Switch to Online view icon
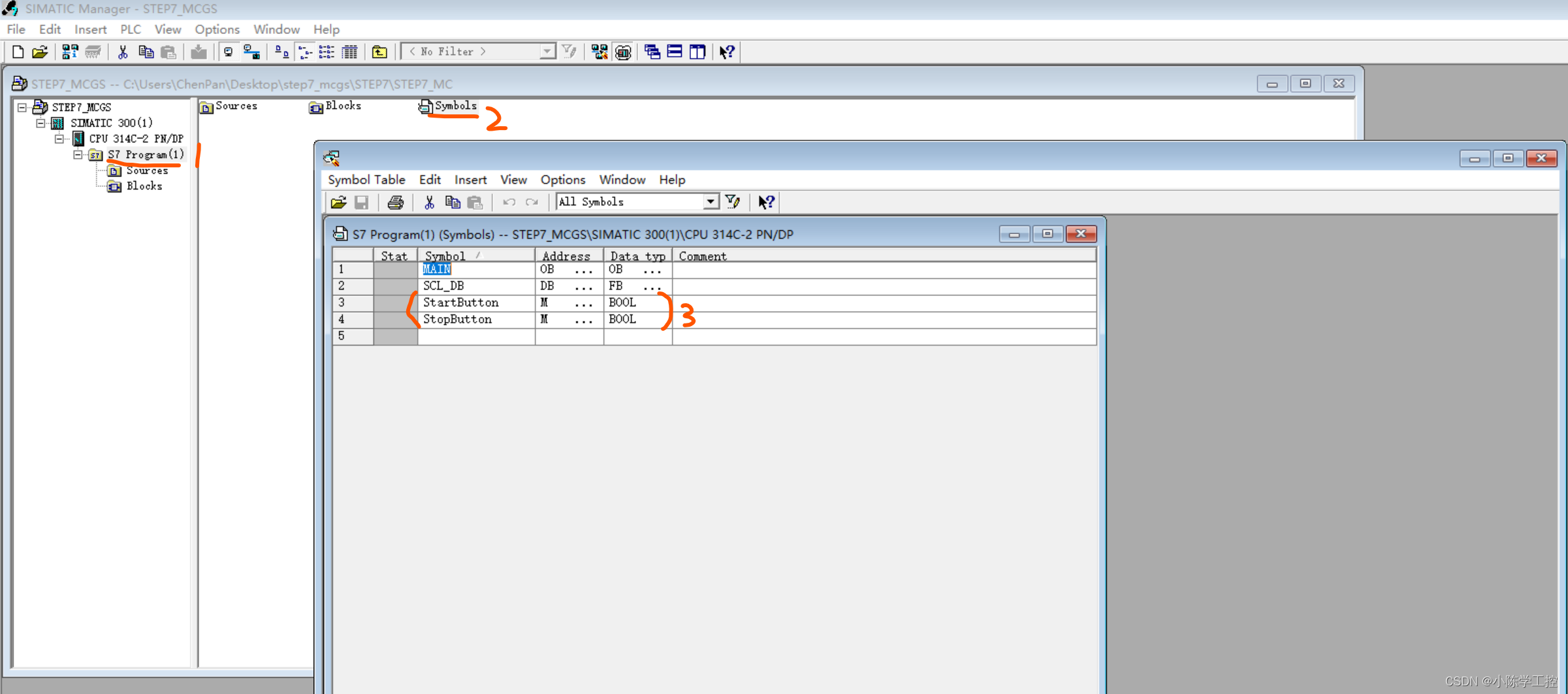 (251, 52)
